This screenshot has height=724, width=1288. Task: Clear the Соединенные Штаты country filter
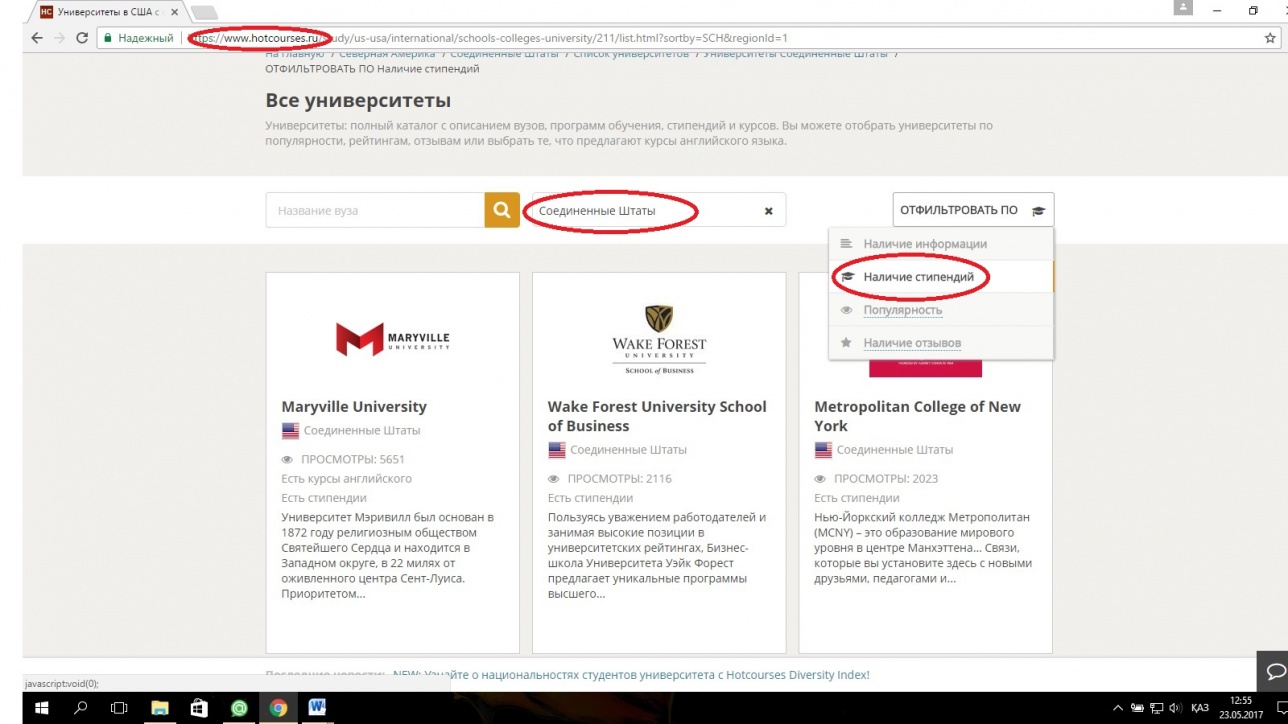tap(768, 211)
